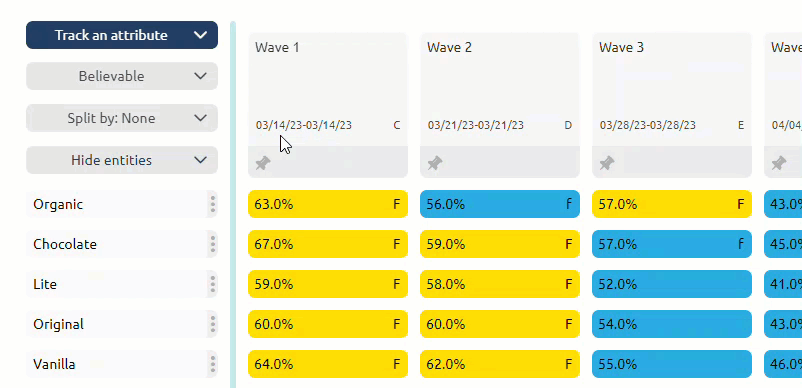Open the Vanilla row three-dot menu
Viewport: 802px width, 388px height.
[x=213, y=364]
